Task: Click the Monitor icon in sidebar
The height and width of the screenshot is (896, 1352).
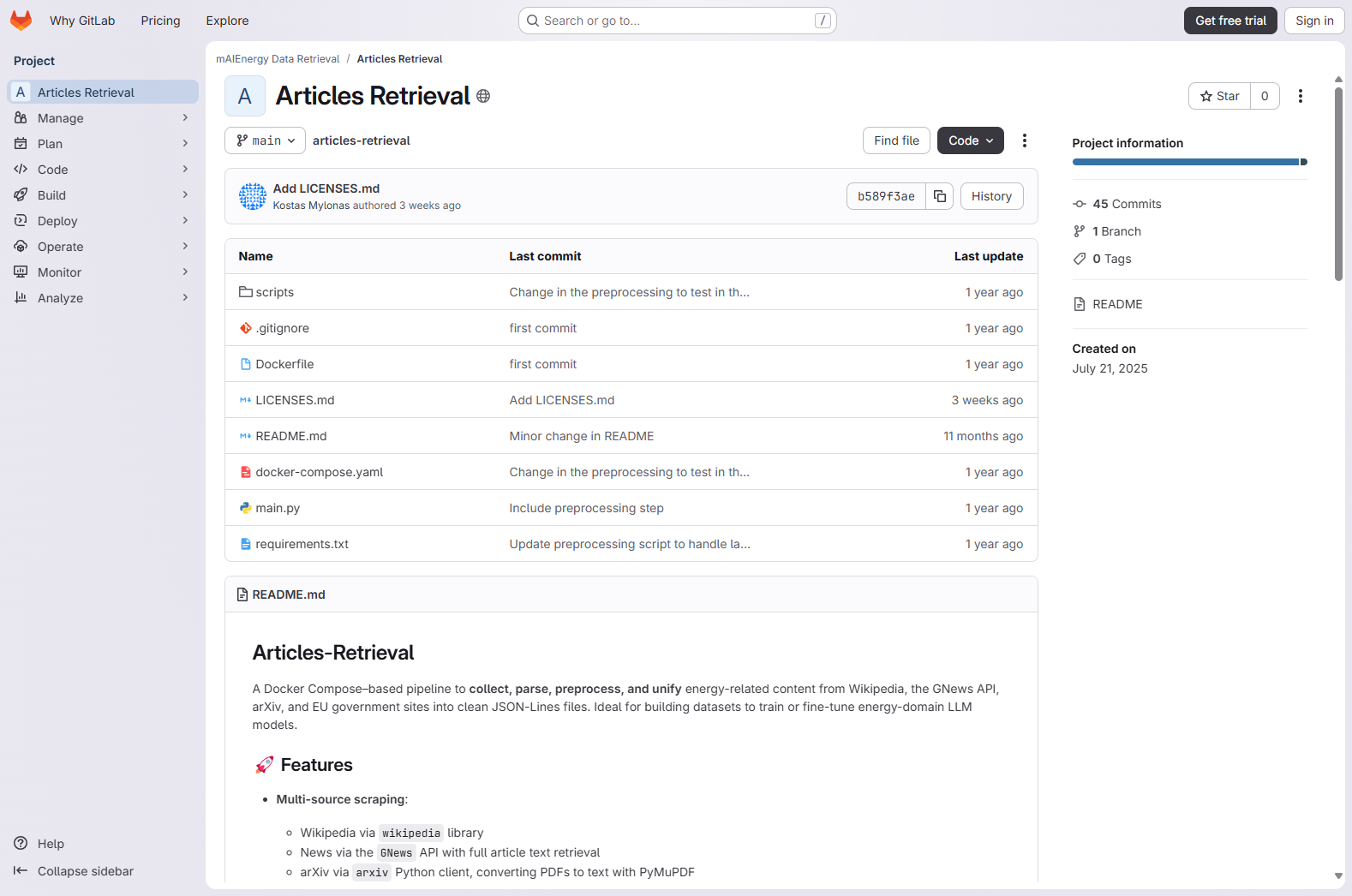Action: 21,272
